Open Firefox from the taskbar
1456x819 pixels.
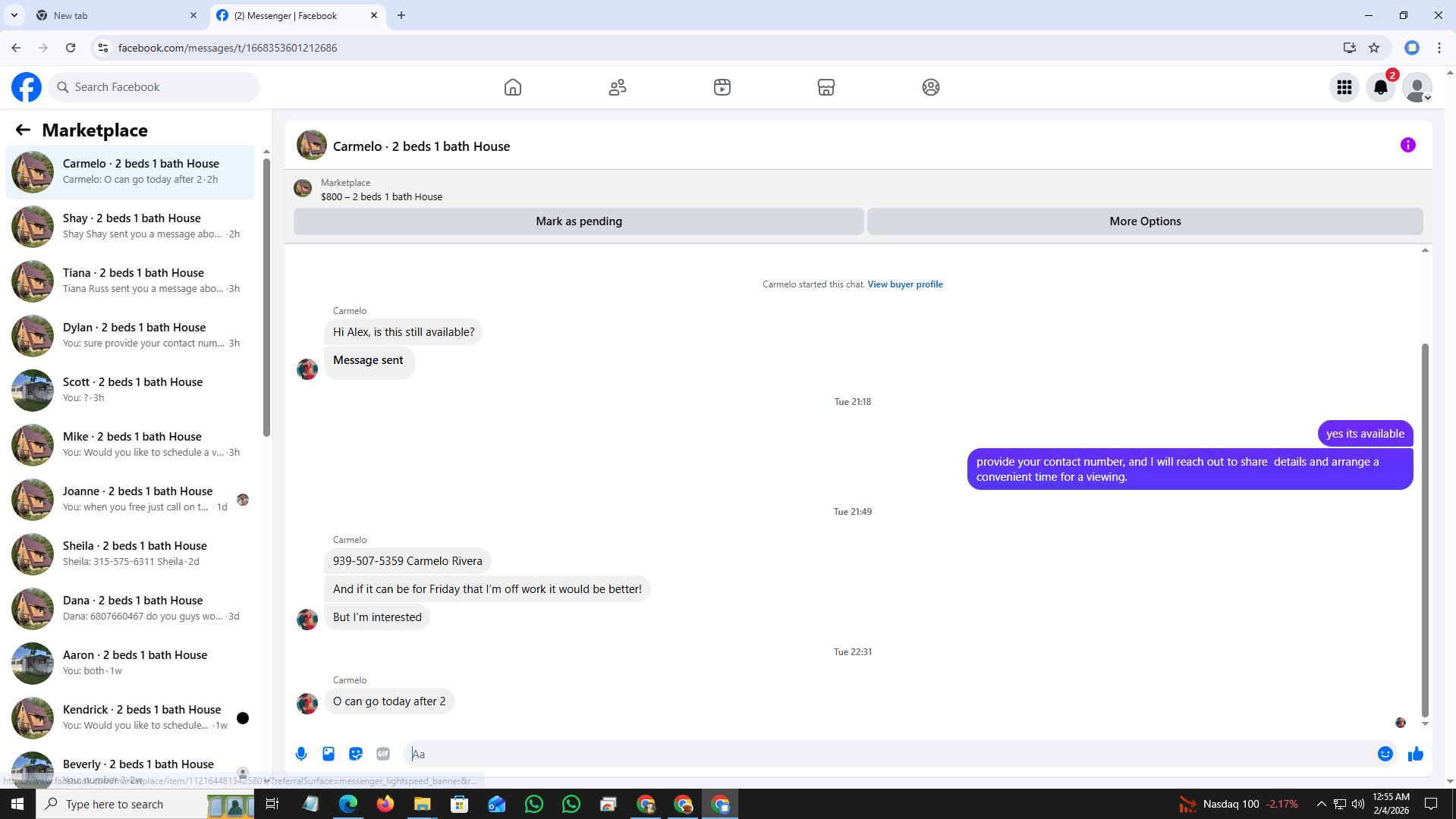(385, 804)
